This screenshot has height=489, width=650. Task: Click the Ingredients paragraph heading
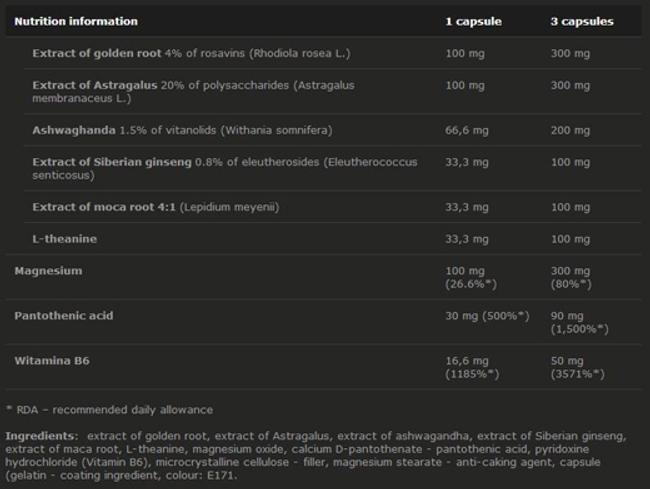point(41,436)
